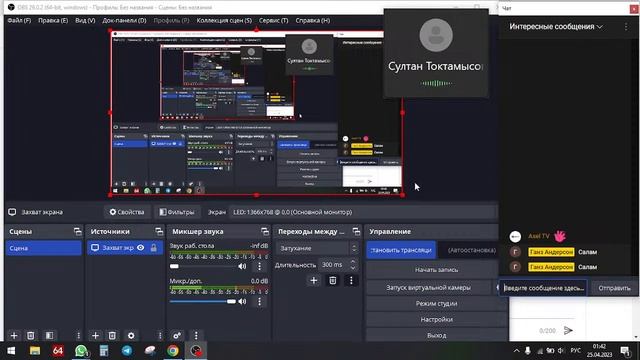This screenshot has height=360, width=640.
Task: Open the Затухание transition dropdown
Action: [318, 248]
